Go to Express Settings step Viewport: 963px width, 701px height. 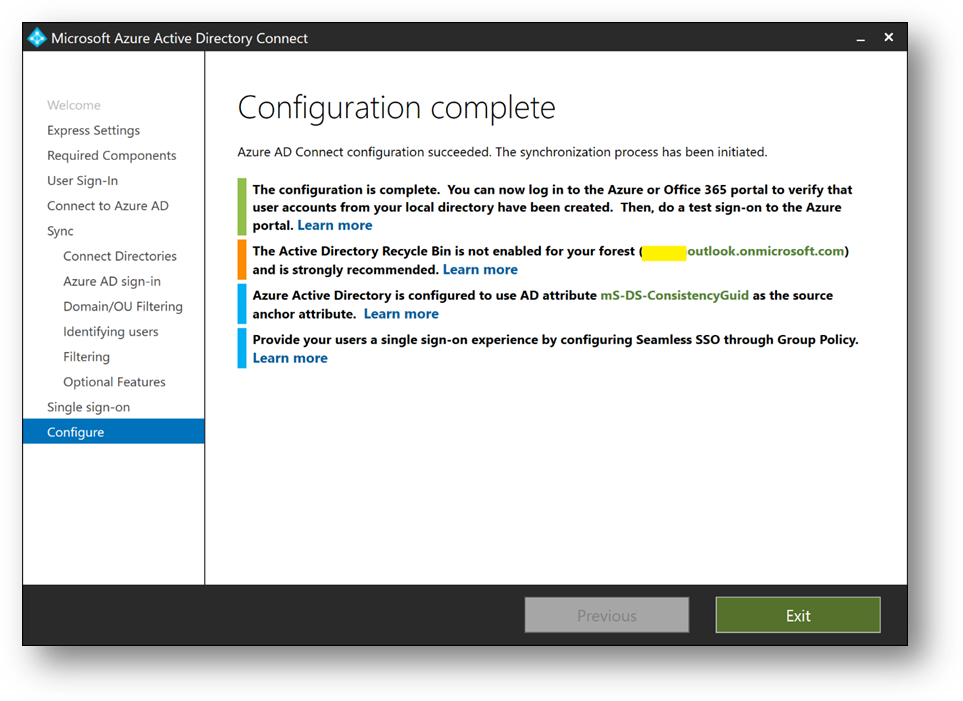[x=93, y=130]
